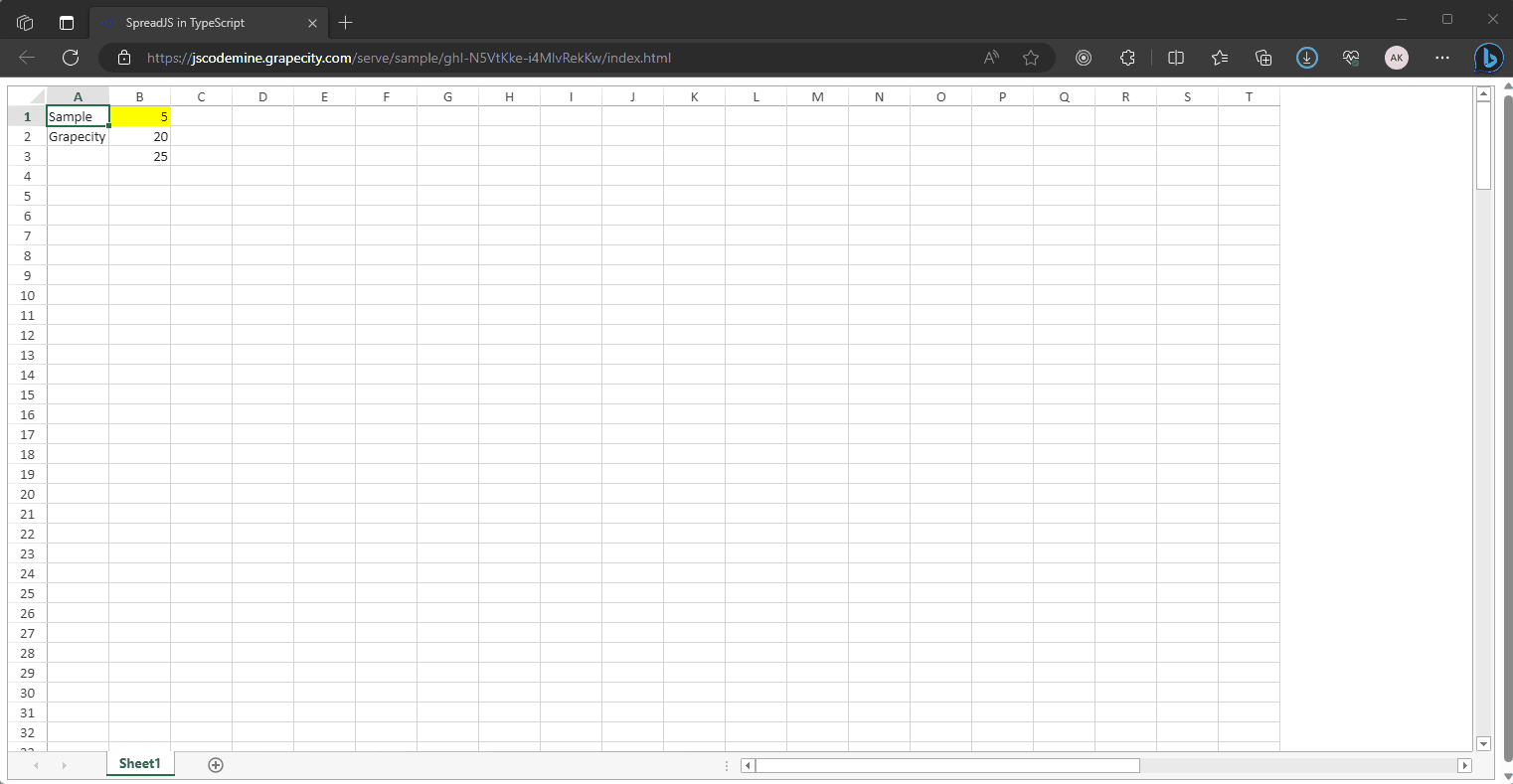The image size is (1513, 784).
Task: Open the Bing Copilot sidebar icon
Action: tap(1488, 59)
